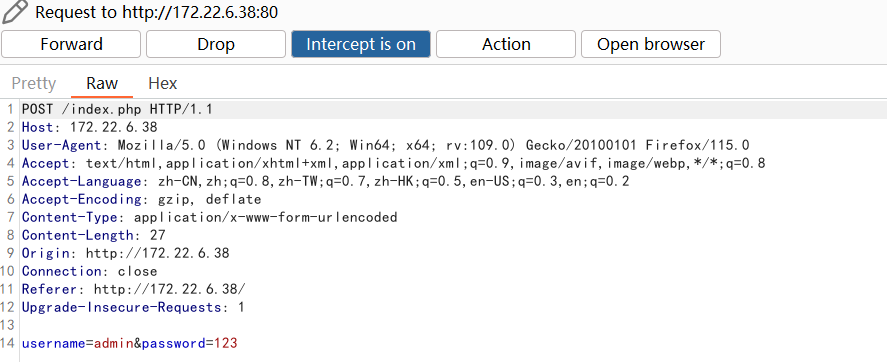The width and height of the screenshot is (887, 362).
Task: Click the Connection: close header line
Action: tap(89, 272)
